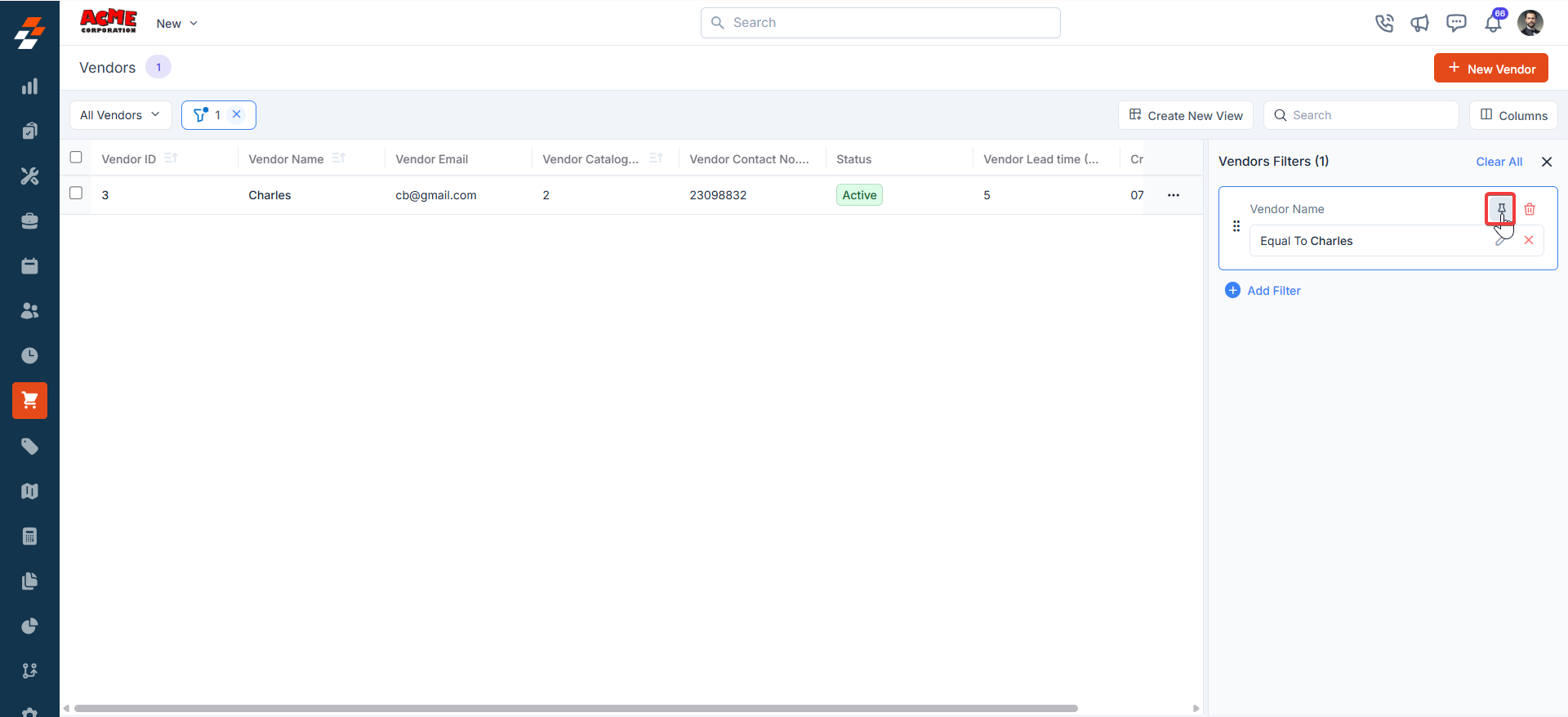
Task: Open the map sidebar icon
Action: (29, 491)
